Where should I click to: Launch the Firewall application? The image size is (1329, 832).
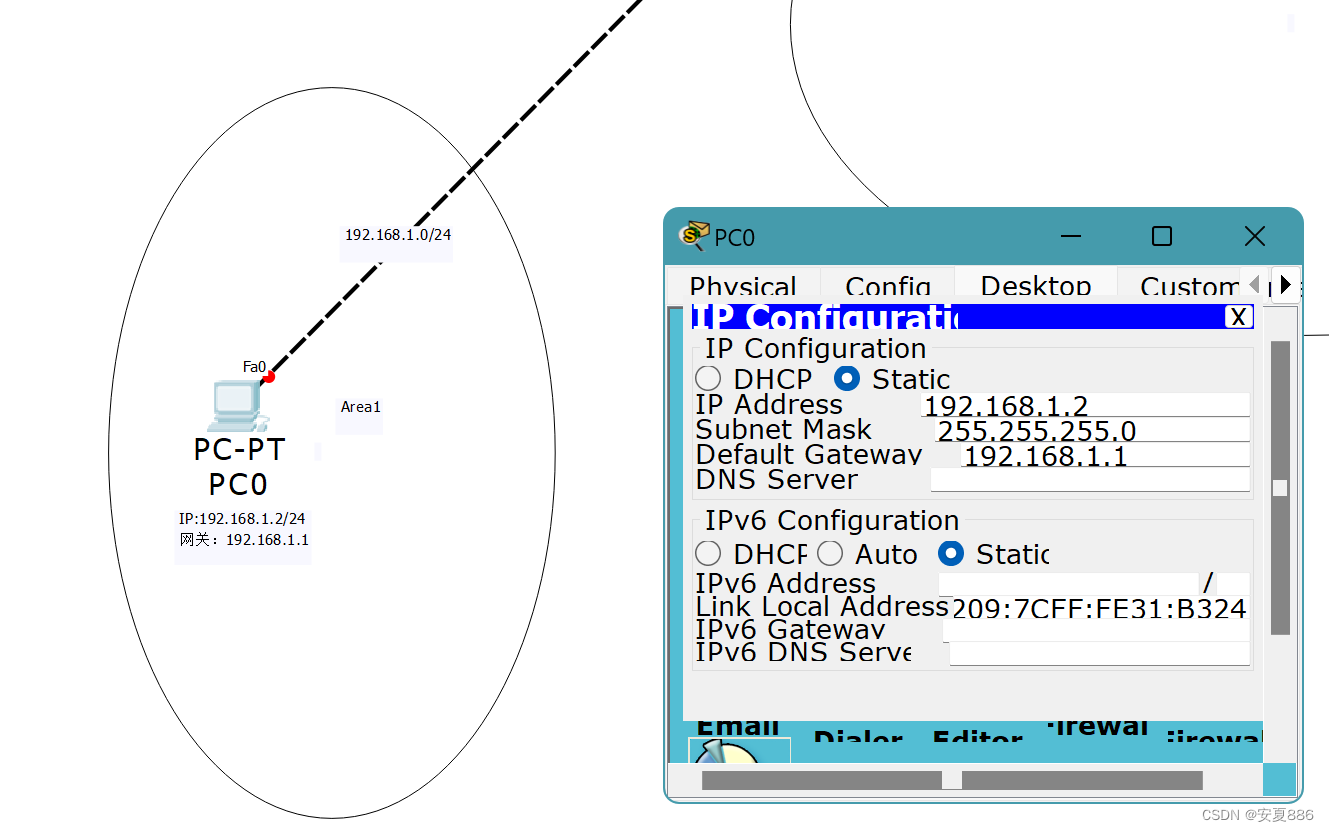(1098, 728)
